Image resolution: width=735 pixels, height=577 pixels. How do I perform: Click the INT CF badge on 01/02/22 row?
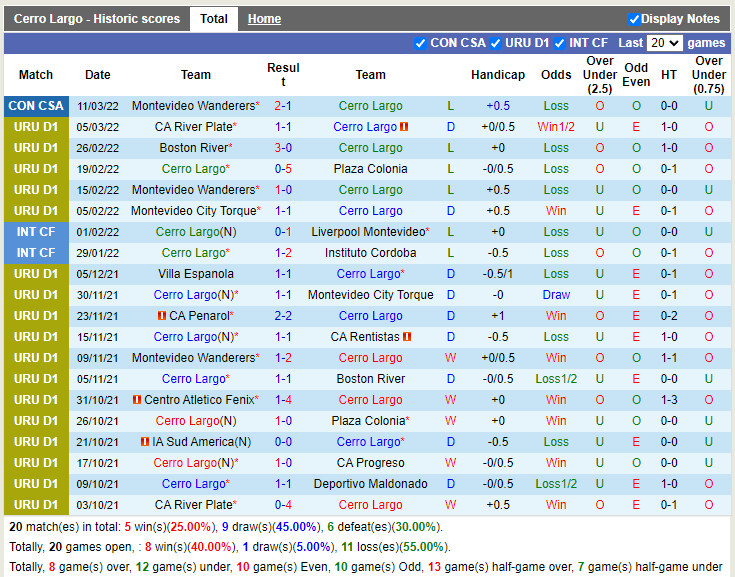point(36,232)
